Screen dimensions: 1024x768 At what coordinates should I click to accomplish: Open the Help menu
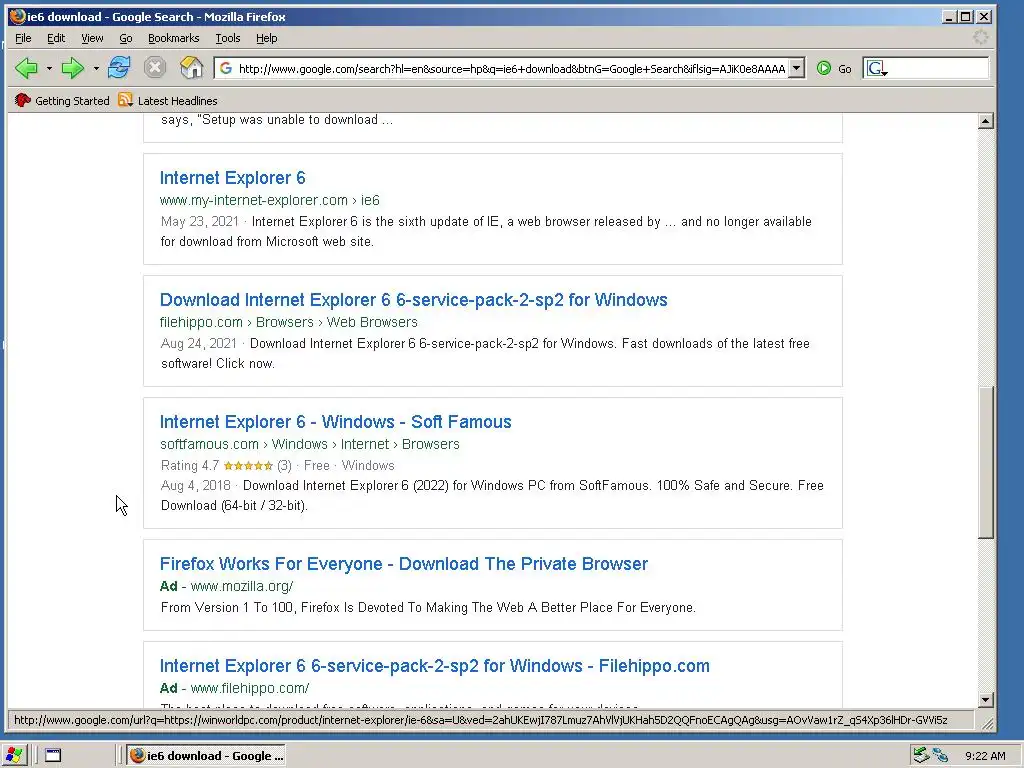coord(266,39)
